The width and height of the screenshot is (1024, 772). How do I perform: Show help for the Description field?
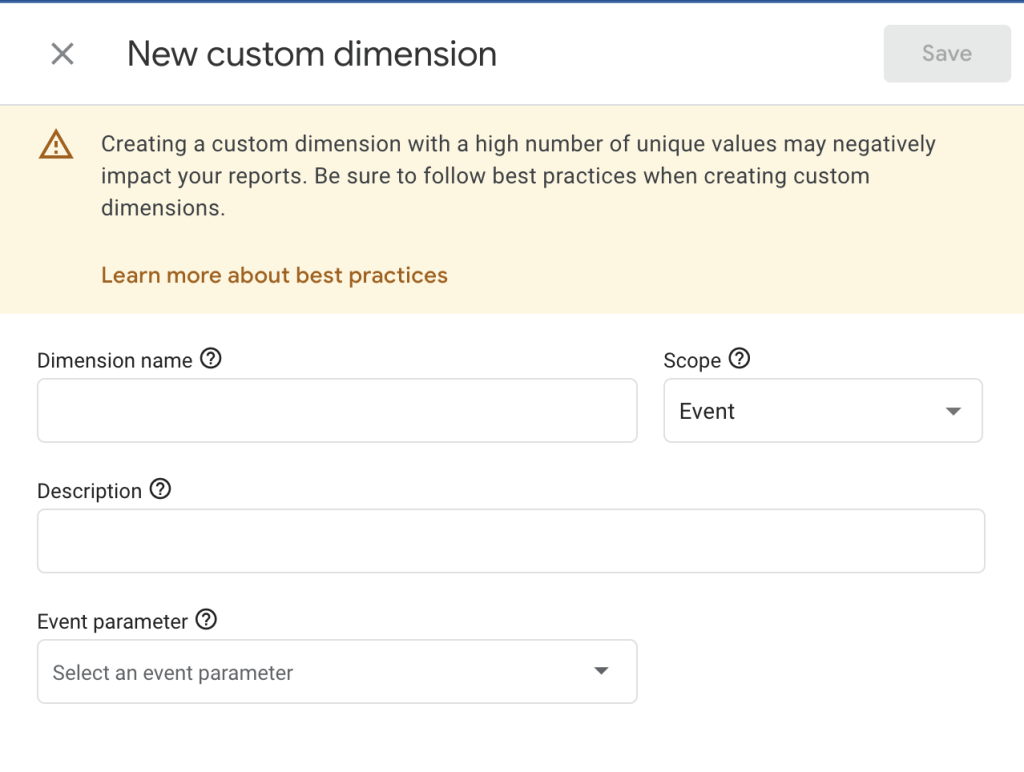click(160, 490)
